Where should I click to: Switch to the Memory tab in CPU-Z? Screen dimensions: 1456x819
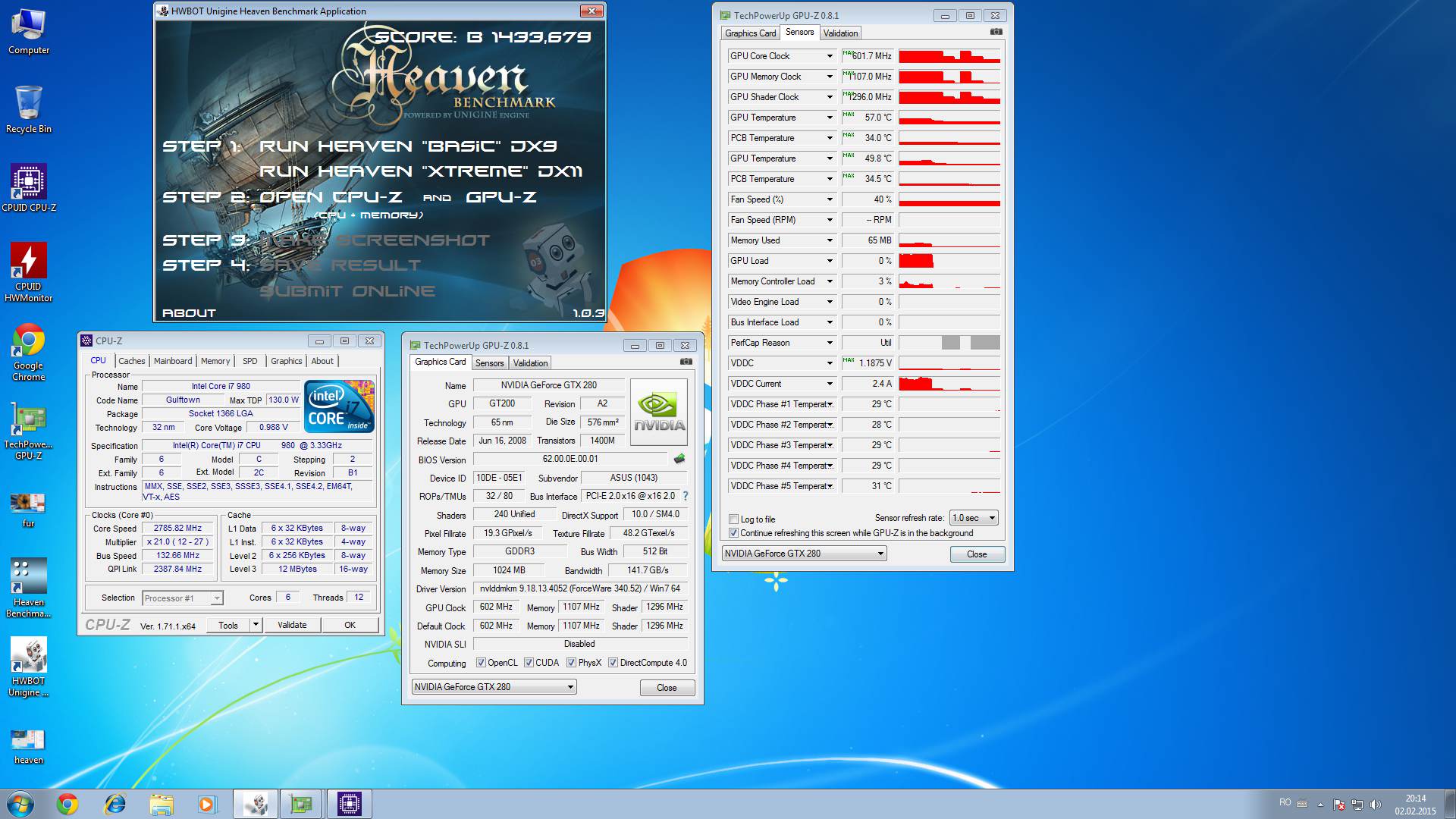tap(215, 361)
